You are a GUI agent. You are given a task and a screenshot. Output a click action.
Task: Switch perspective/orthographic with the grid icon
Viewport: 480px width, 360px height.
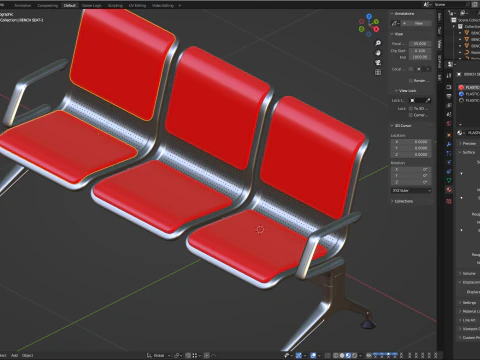378,72
